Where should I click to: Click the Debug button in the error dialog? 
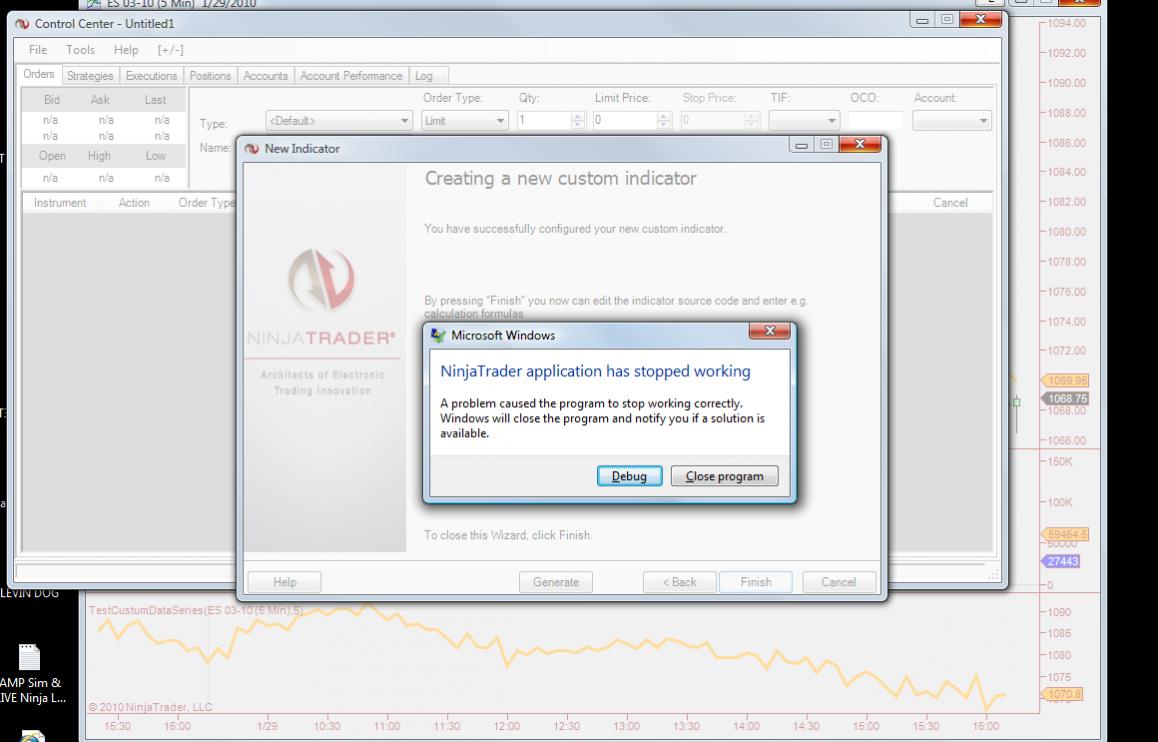click(629, 476)
